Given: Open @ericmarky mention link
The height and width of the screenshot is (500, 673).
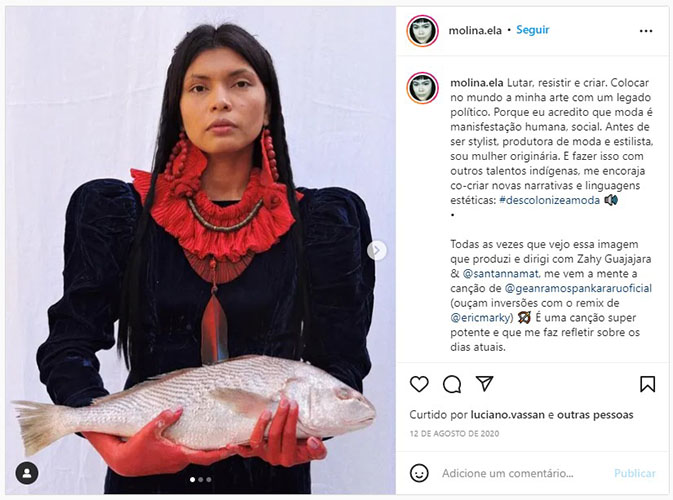Looking at the screenshot, I should [482, 318].
